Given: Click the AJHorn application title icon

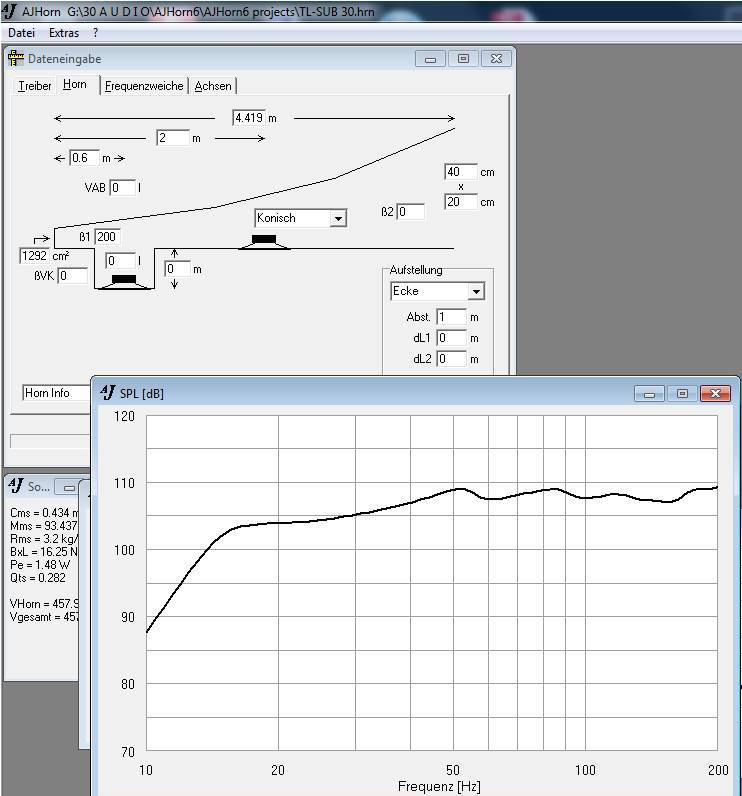Looking at the screenshot, I should coord(9,11).
